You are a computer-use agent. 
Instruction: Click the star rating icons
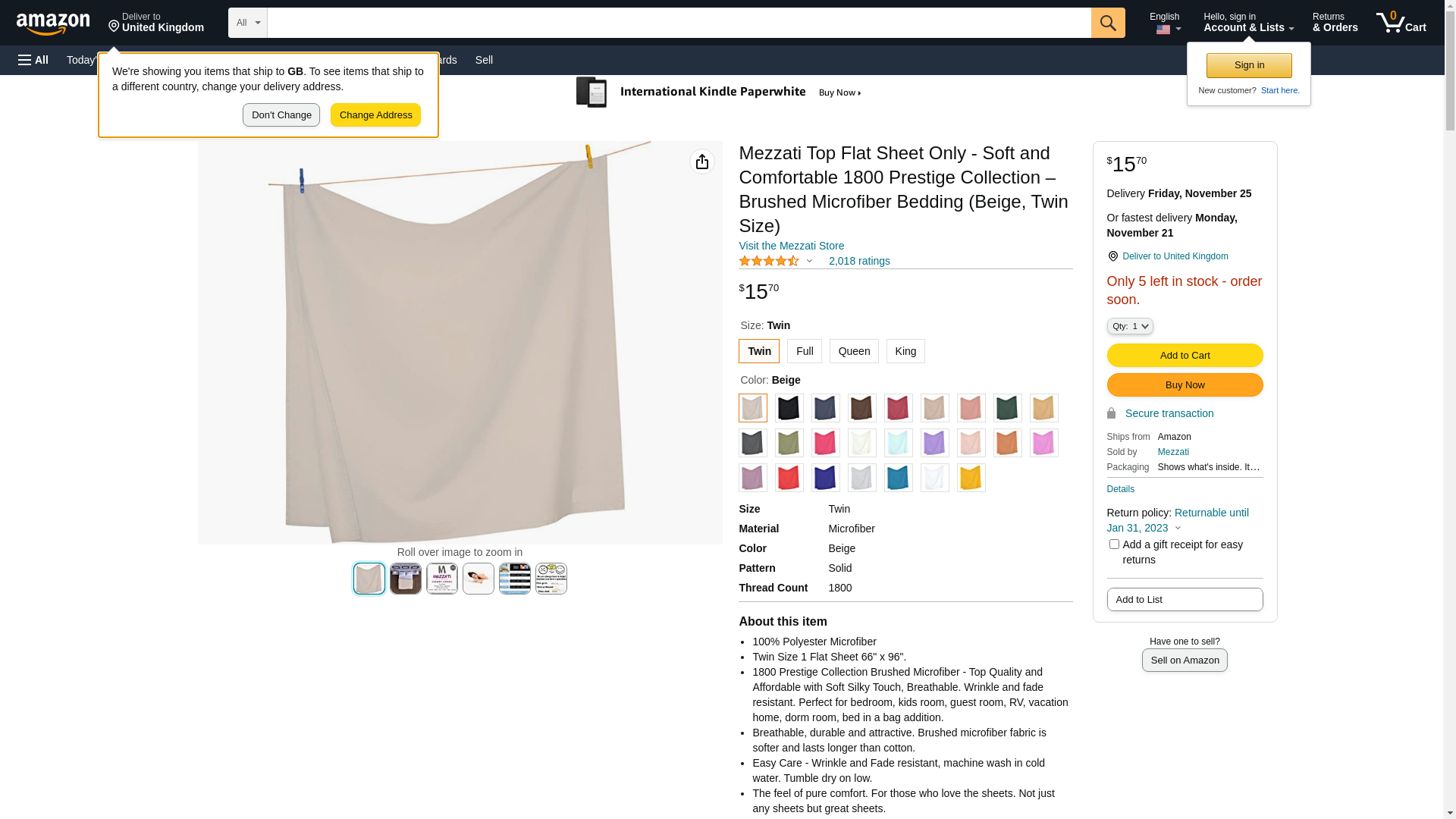(x=769, y=261)
